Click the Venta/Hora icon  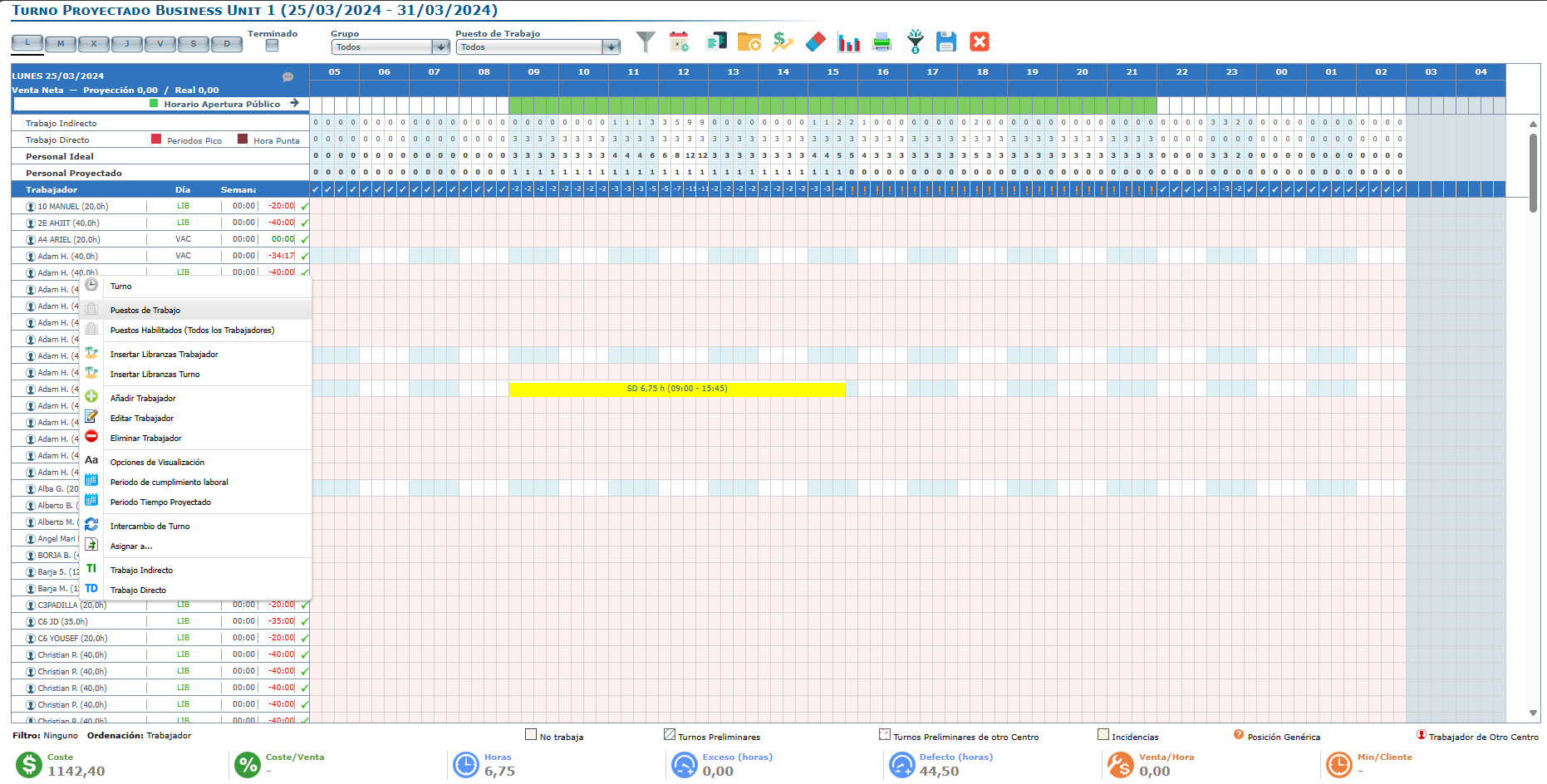click(1121, 765)
